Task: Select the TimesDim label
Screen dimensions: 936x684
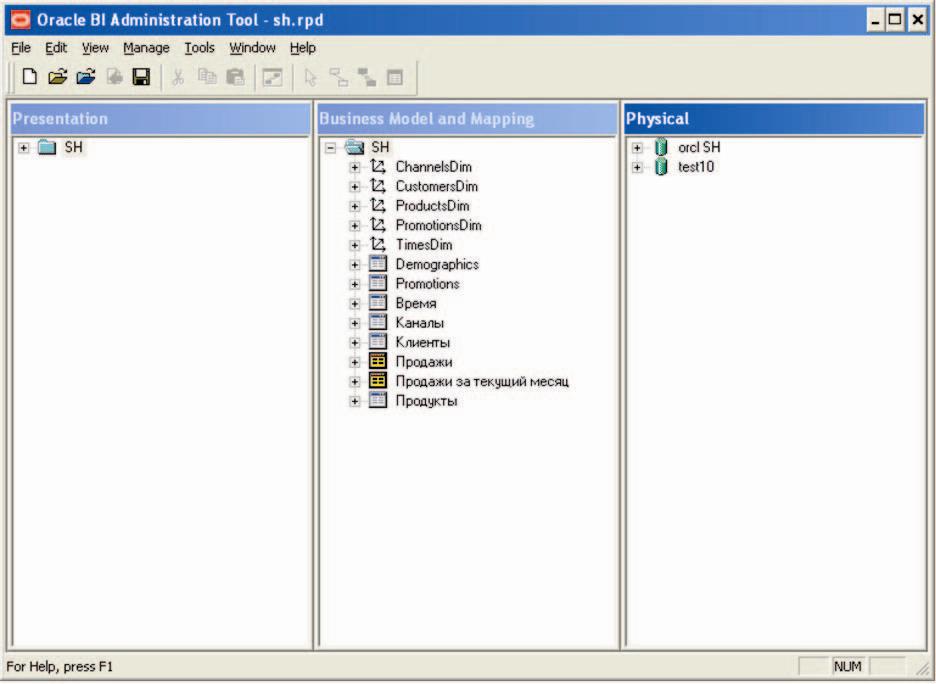Action: pos(424,245)
